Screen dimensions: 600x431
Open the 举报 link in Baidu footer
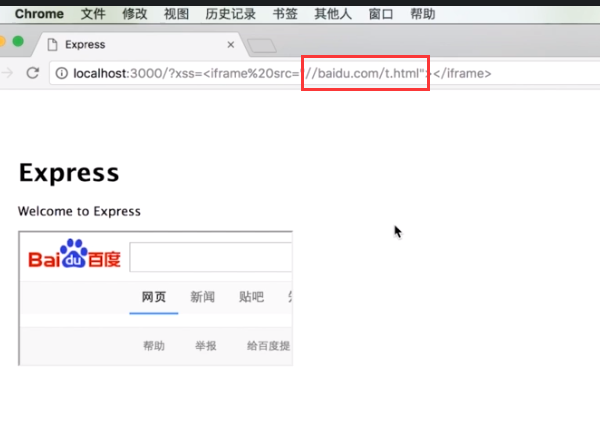tap(206, 346)
